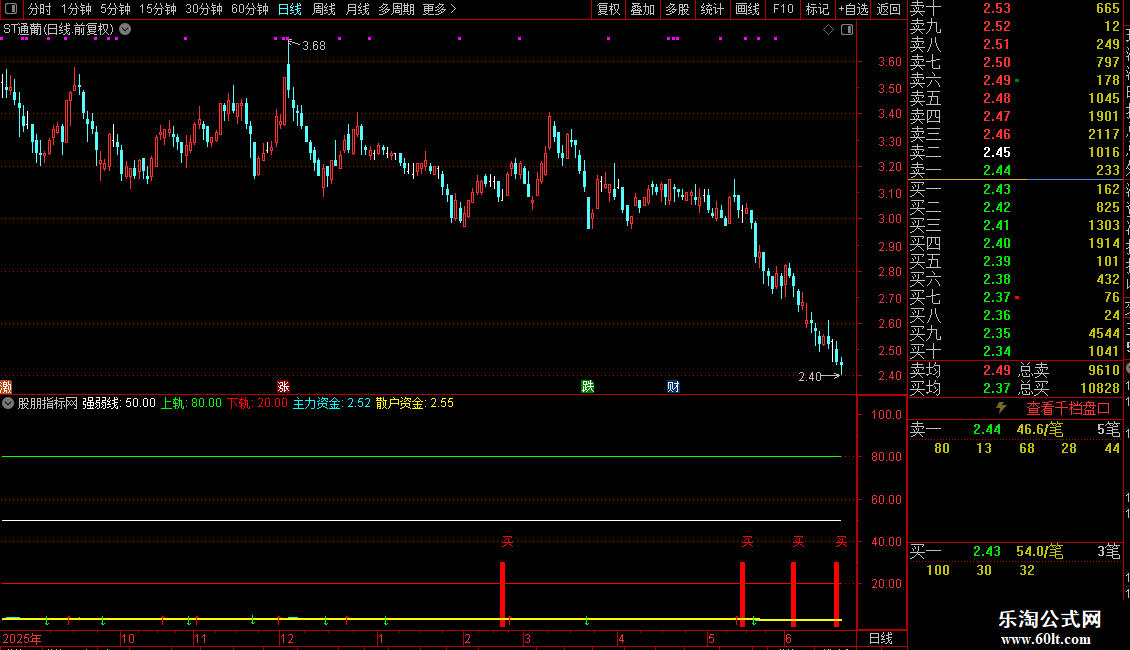Click the 54.0/笔 buy detail value
The height and width of the screenshot is (650, 1130).
click(1039, 551)
